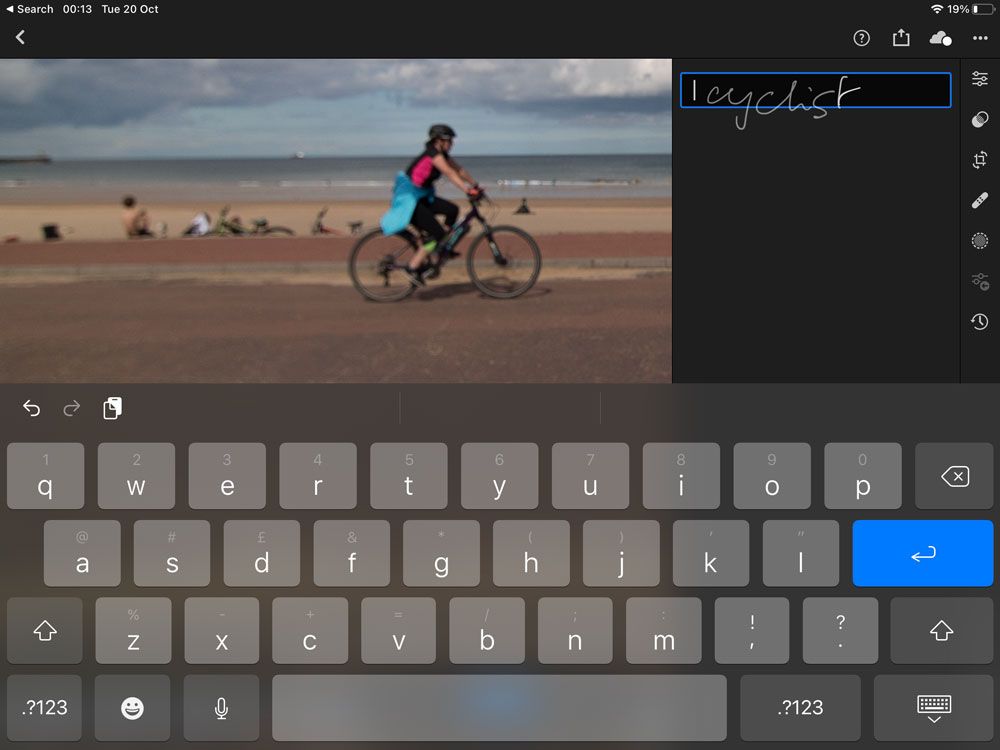Tap the Backspace key
This screenshot has width=1000, height=750.
pyautogui.click(x=953, y=476)
